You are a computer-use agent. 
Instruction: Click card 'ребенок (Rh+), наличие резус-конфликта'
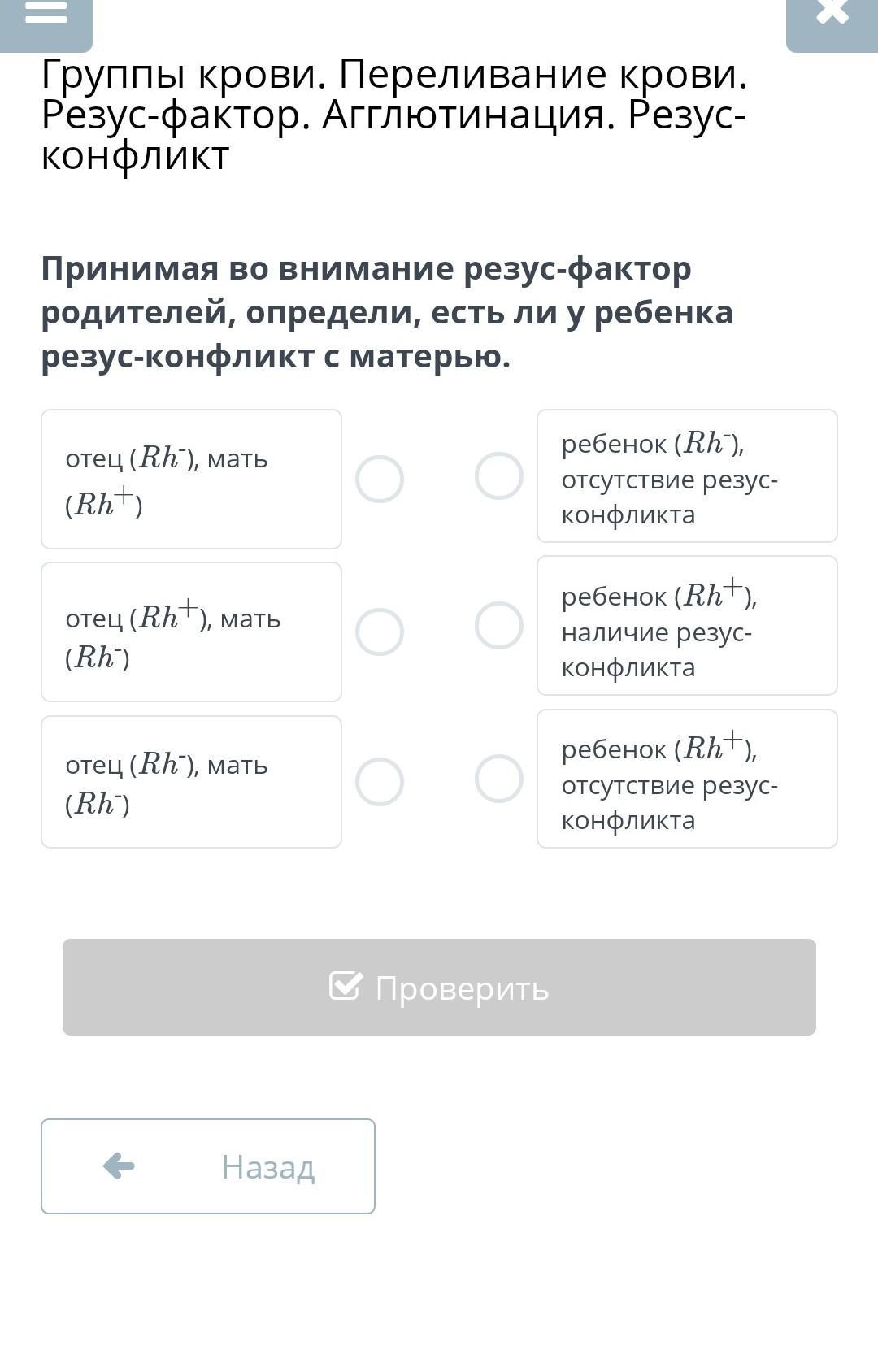[x=687, y=626]
